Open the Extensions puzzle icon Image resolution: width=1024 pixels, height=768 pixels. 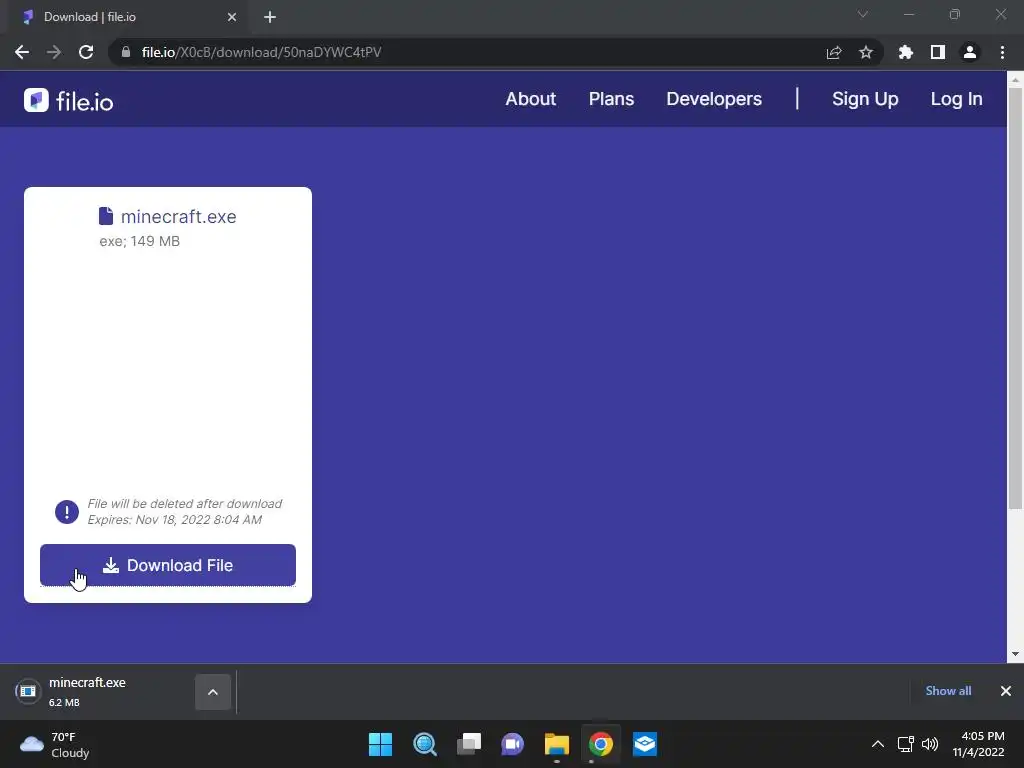coord(906,52)
